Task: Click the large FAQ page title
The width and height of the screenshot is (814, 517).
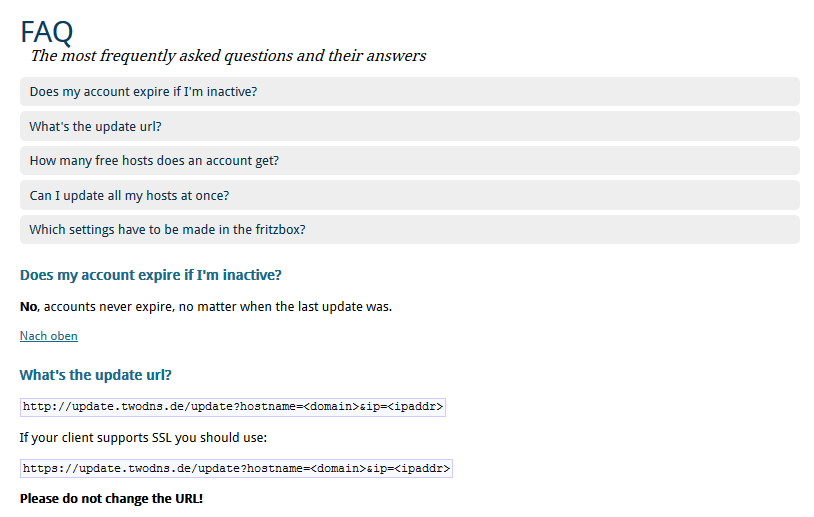Action: click(x=47, y=32)
